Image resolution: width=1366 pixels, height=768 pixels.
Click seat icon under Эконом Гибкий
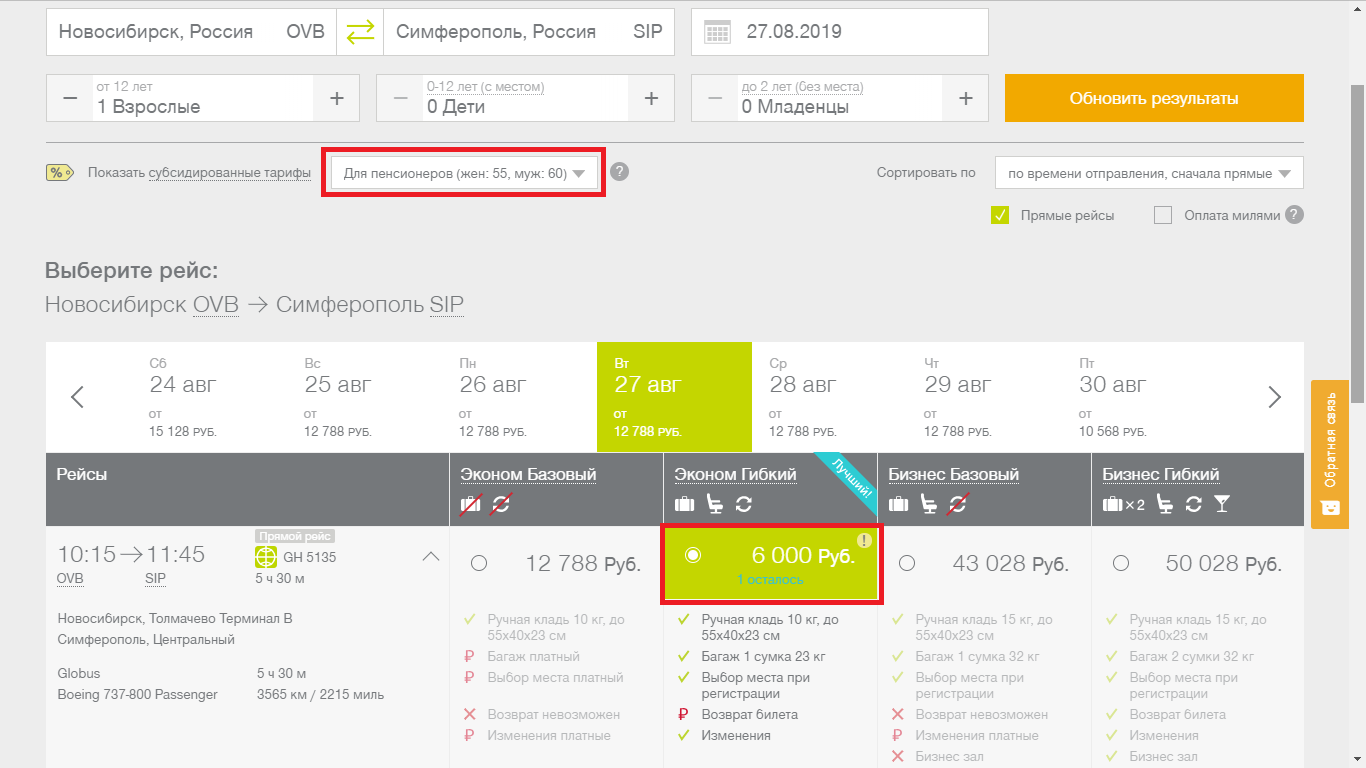714,504
